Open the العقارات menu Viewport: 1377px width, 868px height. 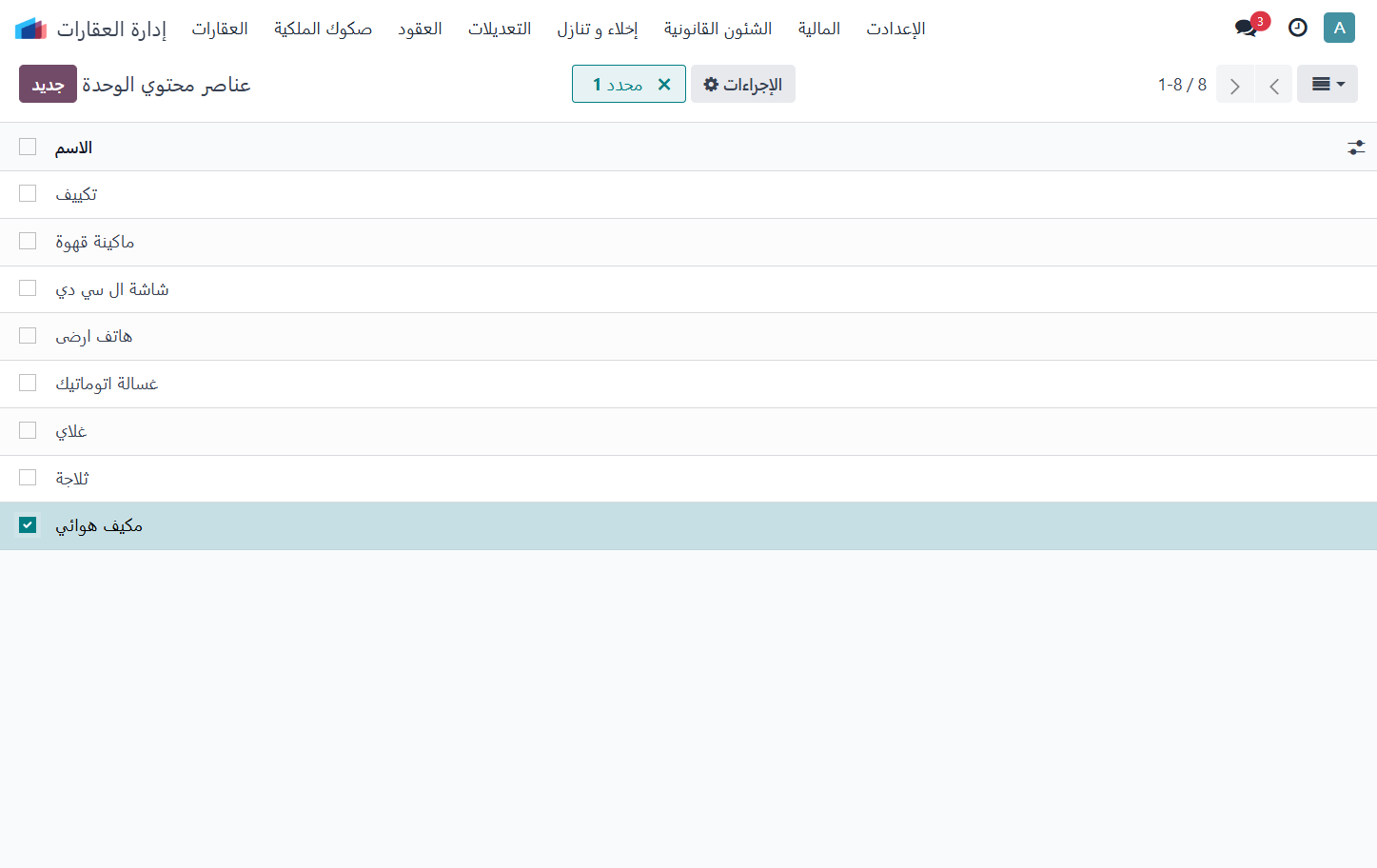[220, 29]
